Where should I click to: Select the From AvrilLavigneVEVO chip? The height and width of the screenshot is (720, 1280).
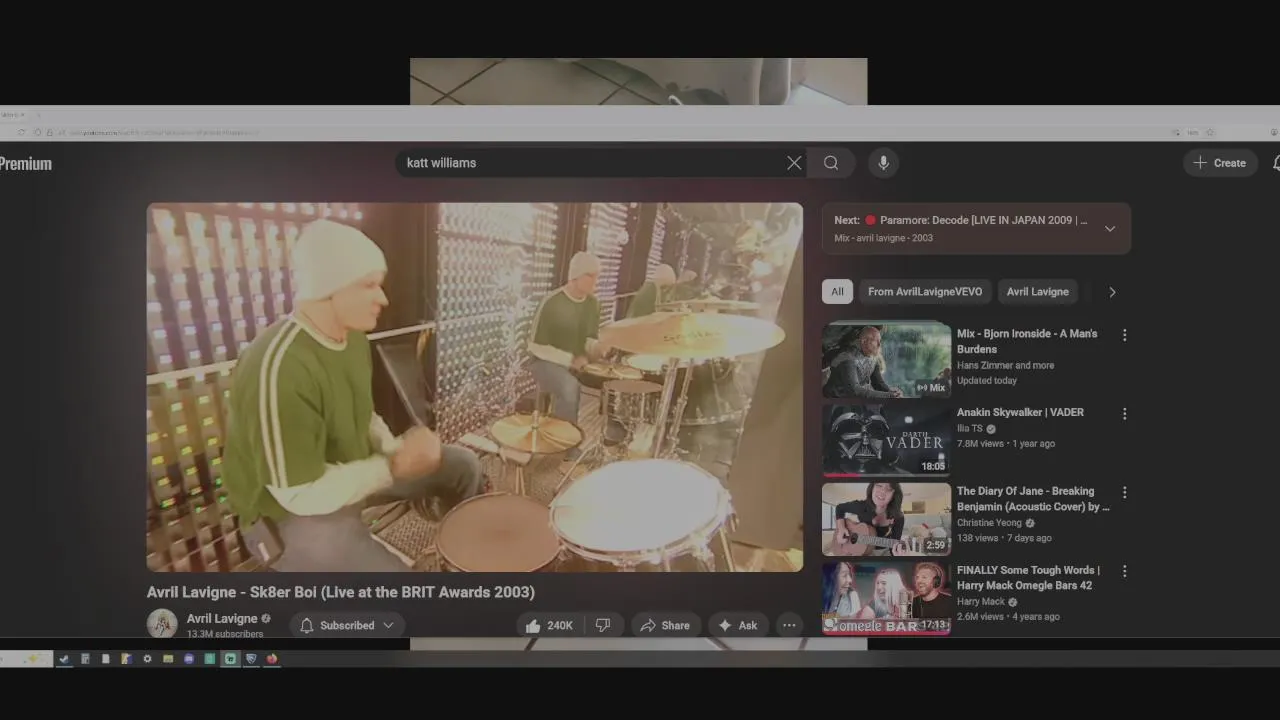pos(925,292)
